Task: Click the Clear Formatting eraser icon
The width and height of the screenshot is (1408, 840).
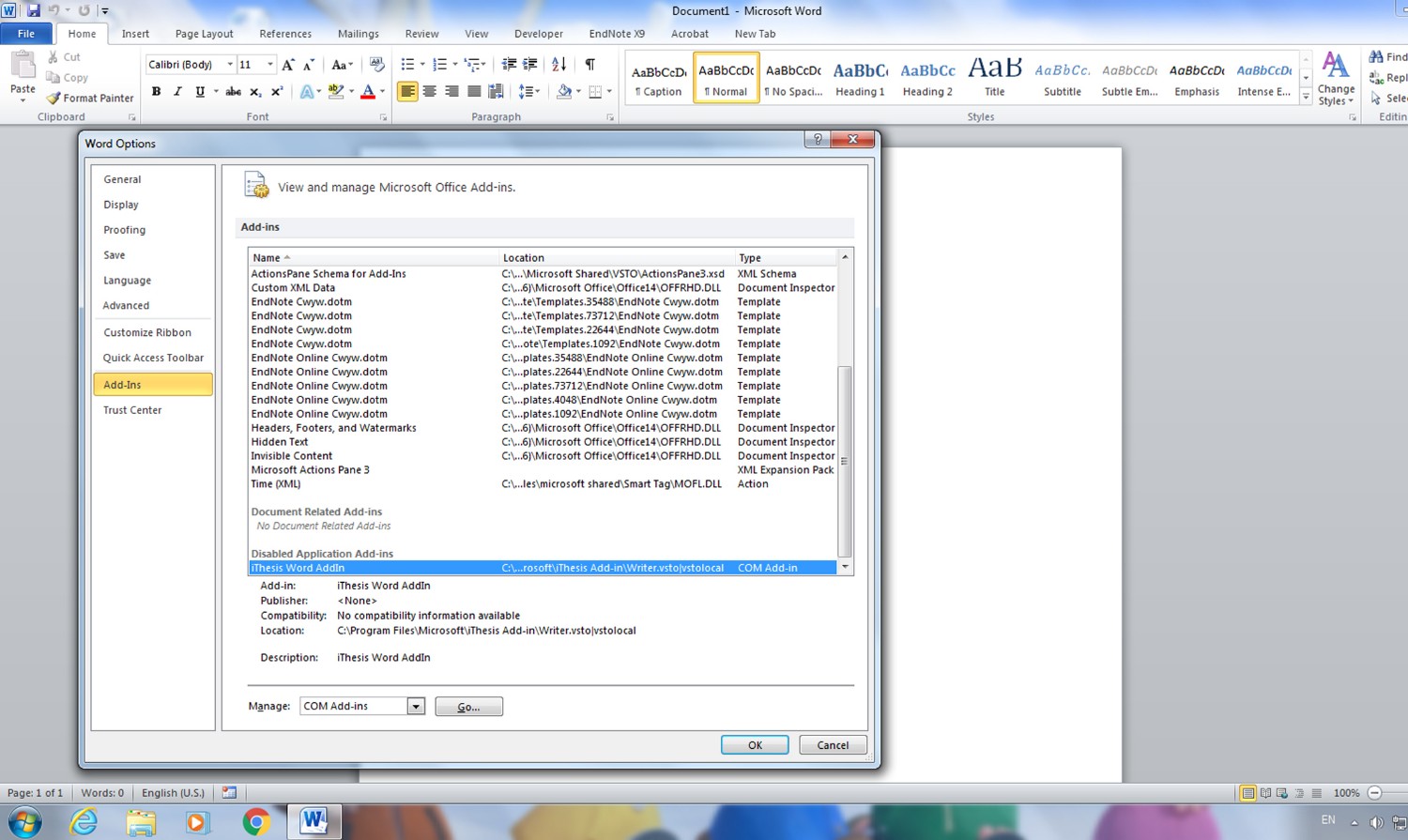Action: click(377, 65)
